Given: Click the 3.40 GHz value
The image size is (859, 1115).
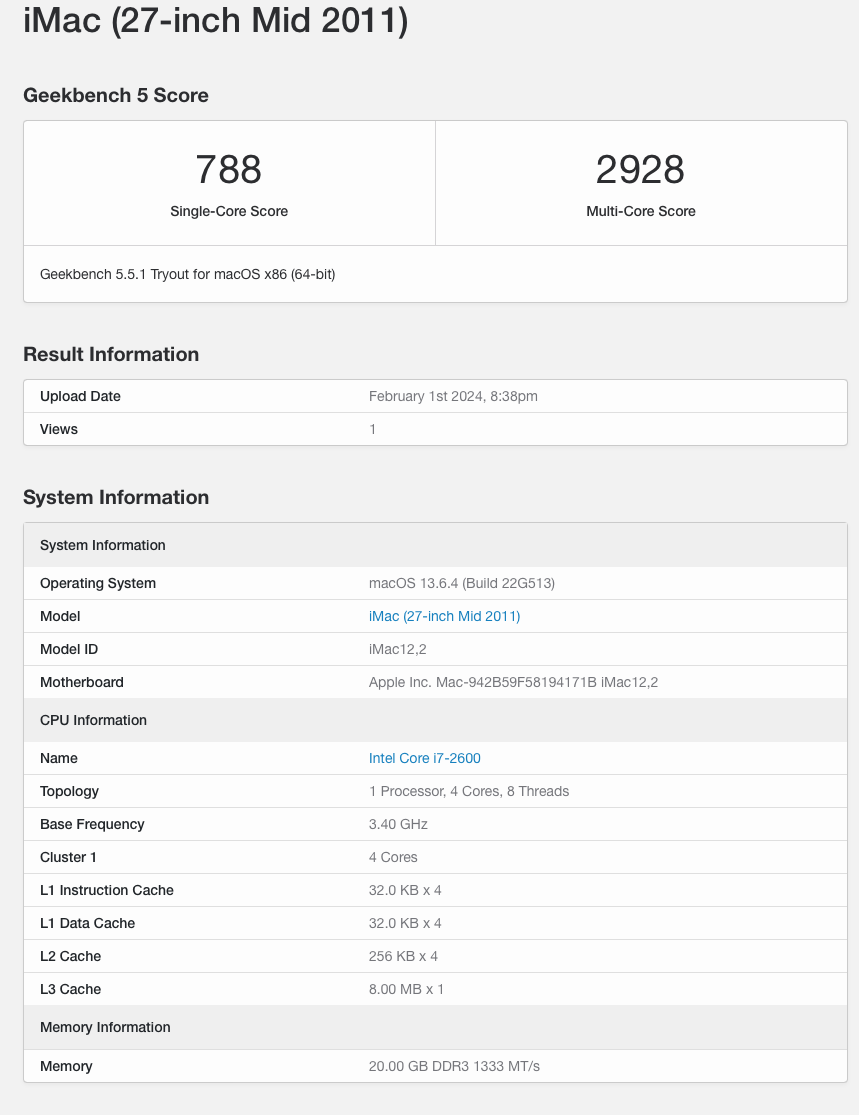Looking at the screenshot, I should pos(398,825).
